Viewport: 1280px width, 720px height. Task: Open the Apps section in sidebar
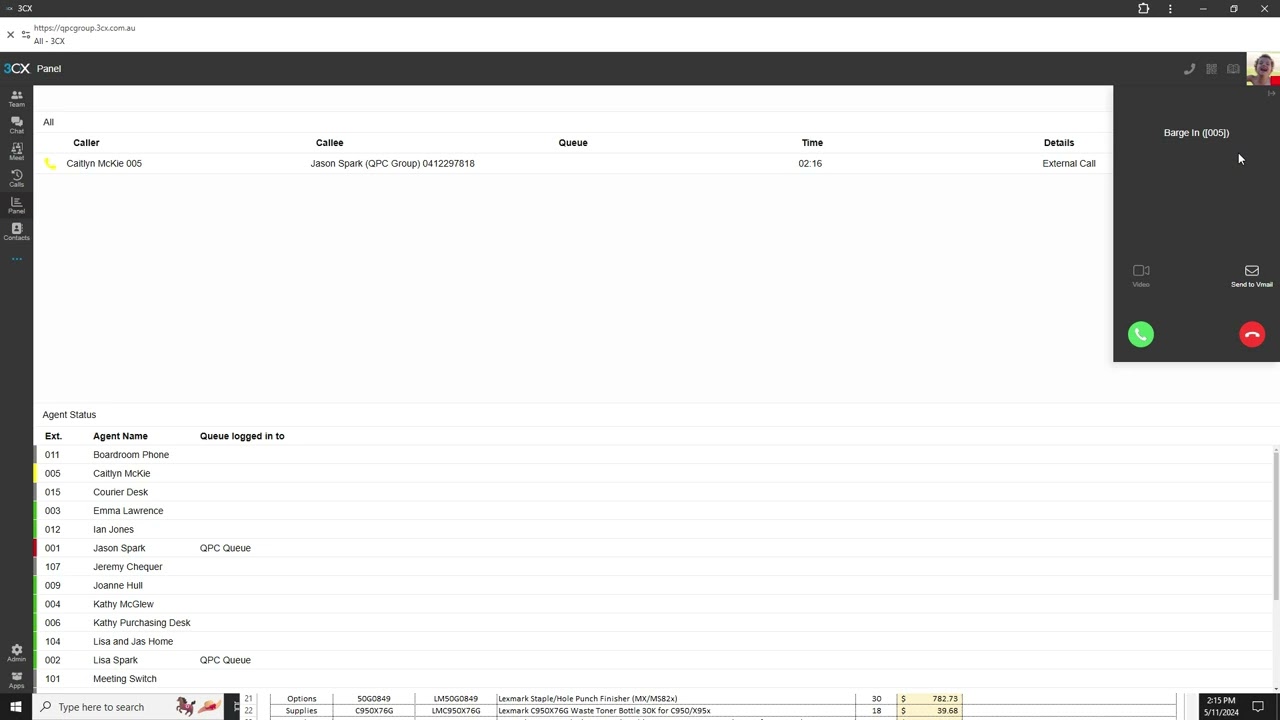click(16, 679)
